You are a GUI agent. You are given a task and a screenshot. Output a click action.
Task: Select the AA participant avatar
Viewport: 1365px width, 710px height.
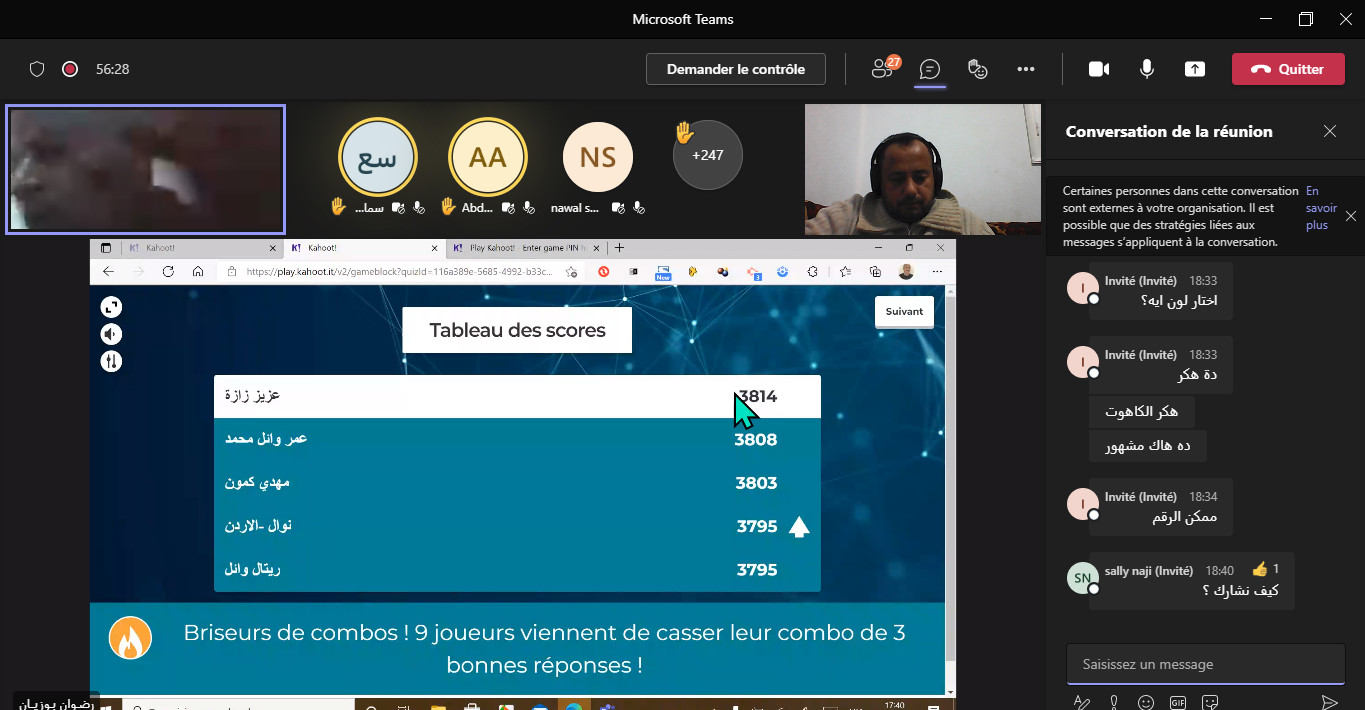(x=488, y=157)
